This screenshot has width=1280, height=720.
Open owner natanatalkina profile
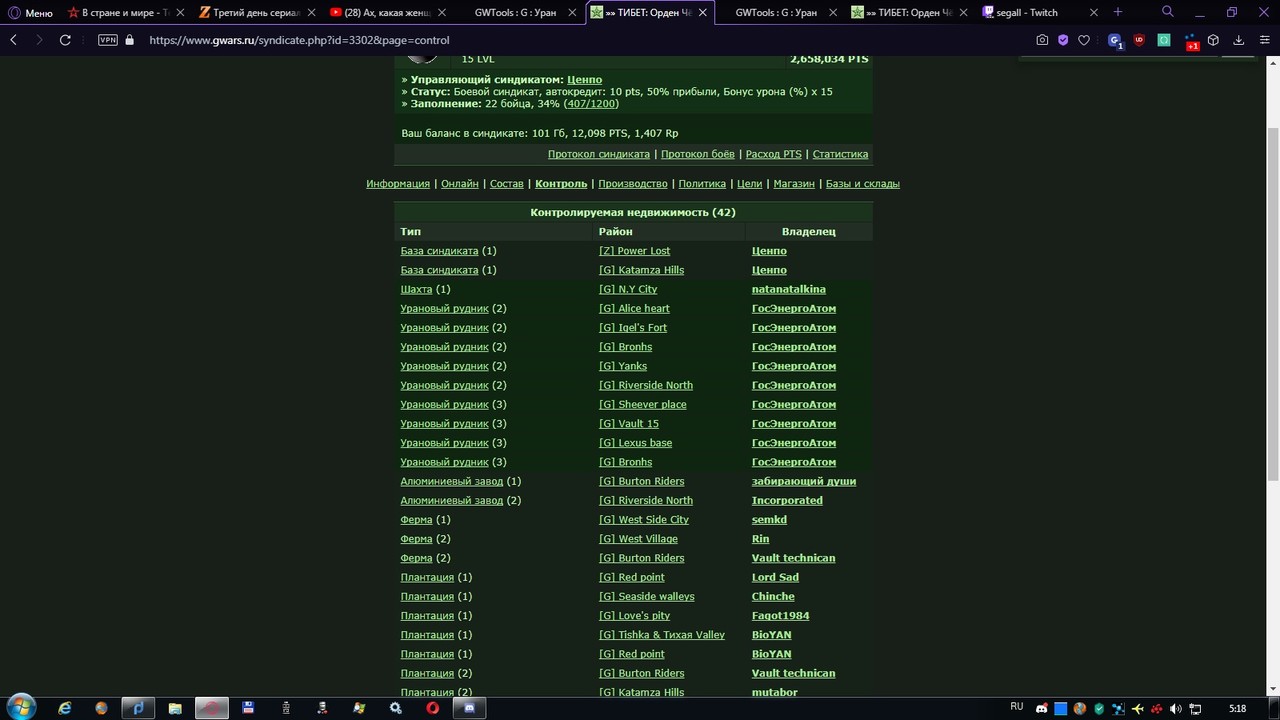pos(789,289)
